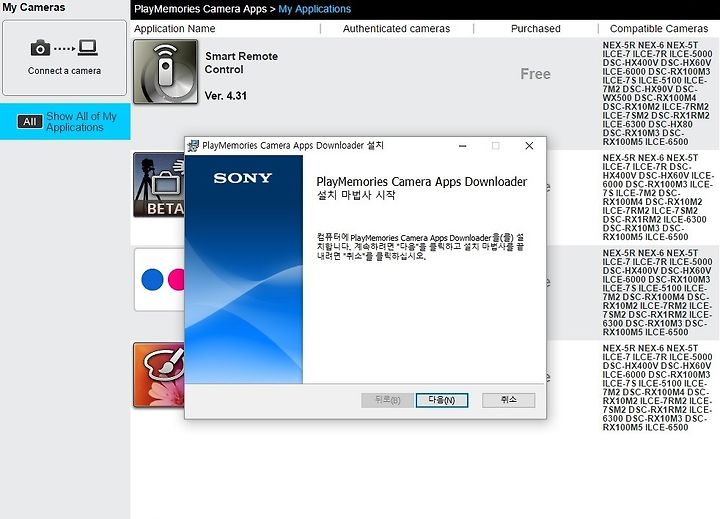
Task: Open the Smart Remote Control app icon
Action: point(166,71)
